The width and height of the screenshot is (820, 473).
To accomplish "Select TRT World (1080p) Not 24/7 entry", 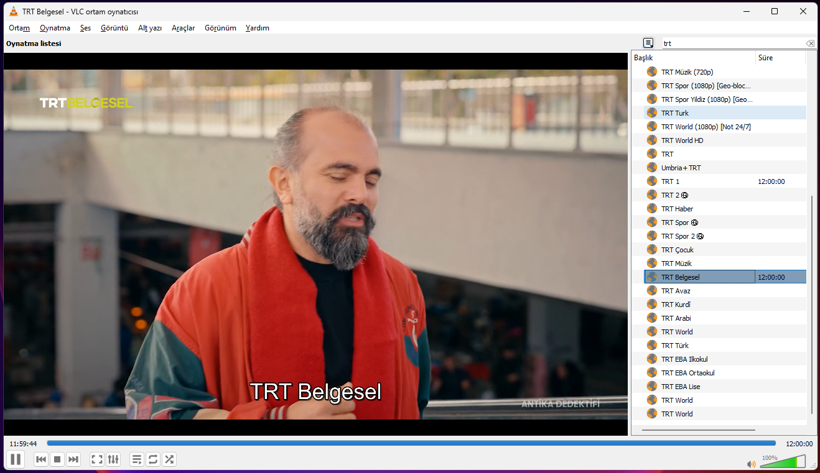I will coord(725,127).
